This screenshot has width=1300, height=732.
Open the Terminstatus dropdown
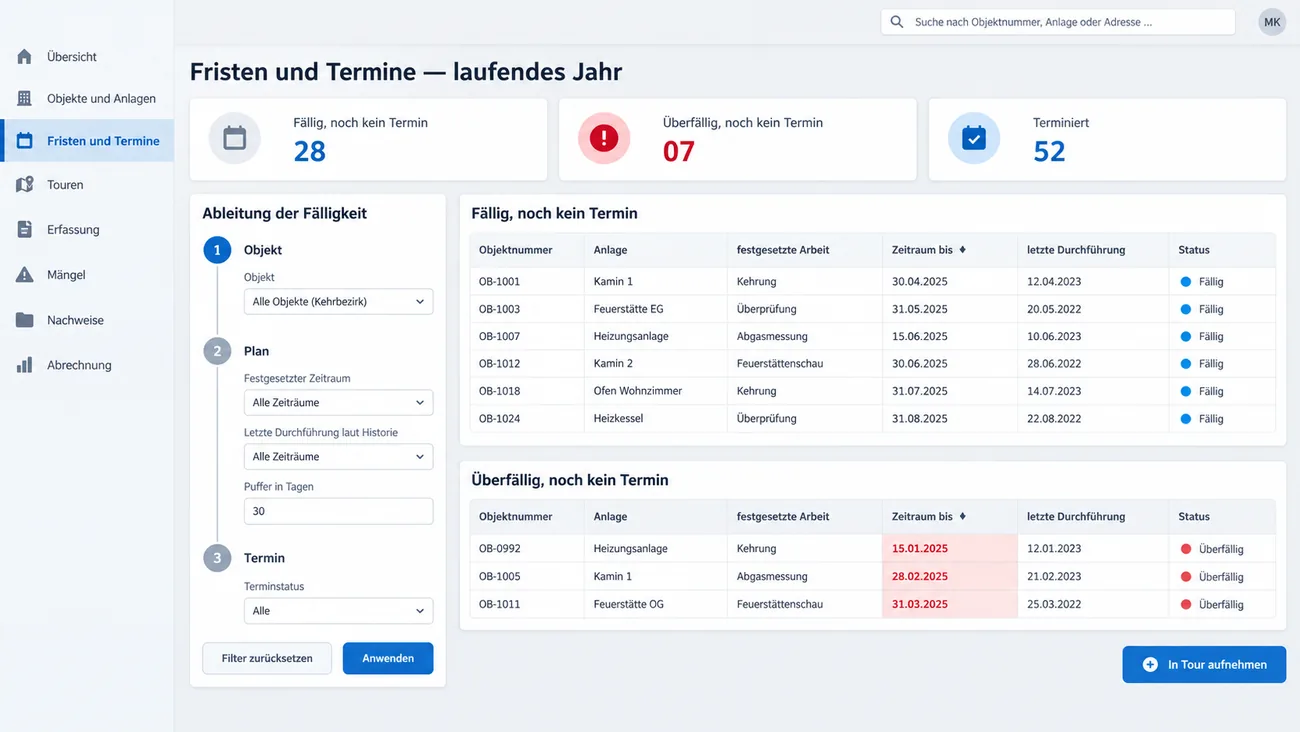[338, 611]
